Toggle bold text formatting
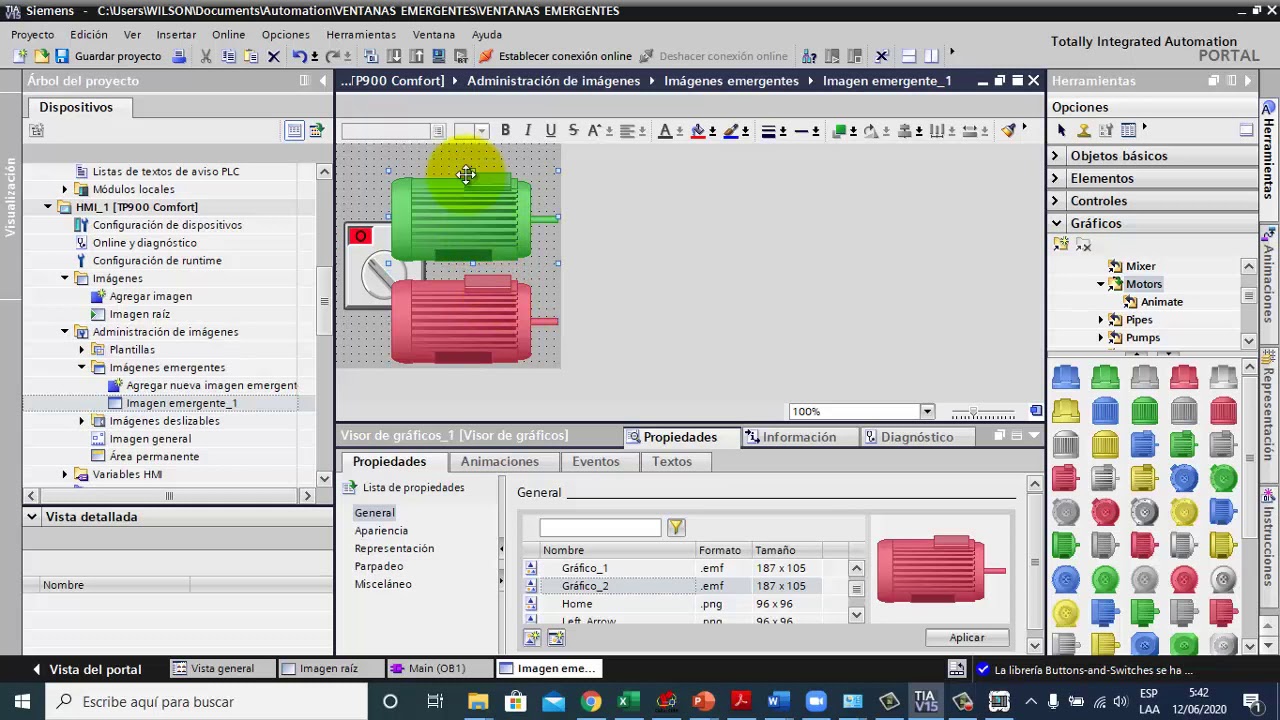The image size is (1280, 720). pyautogui.click(x=505, y=130)
